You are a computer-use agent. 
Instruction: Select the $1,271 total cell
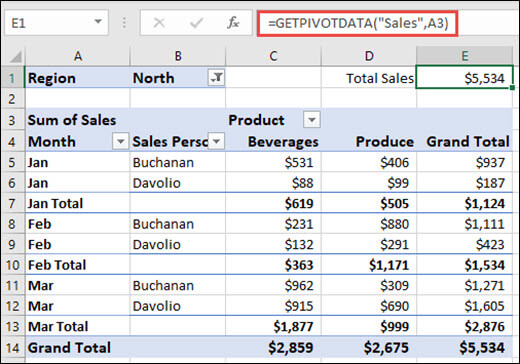coord(464,285)
